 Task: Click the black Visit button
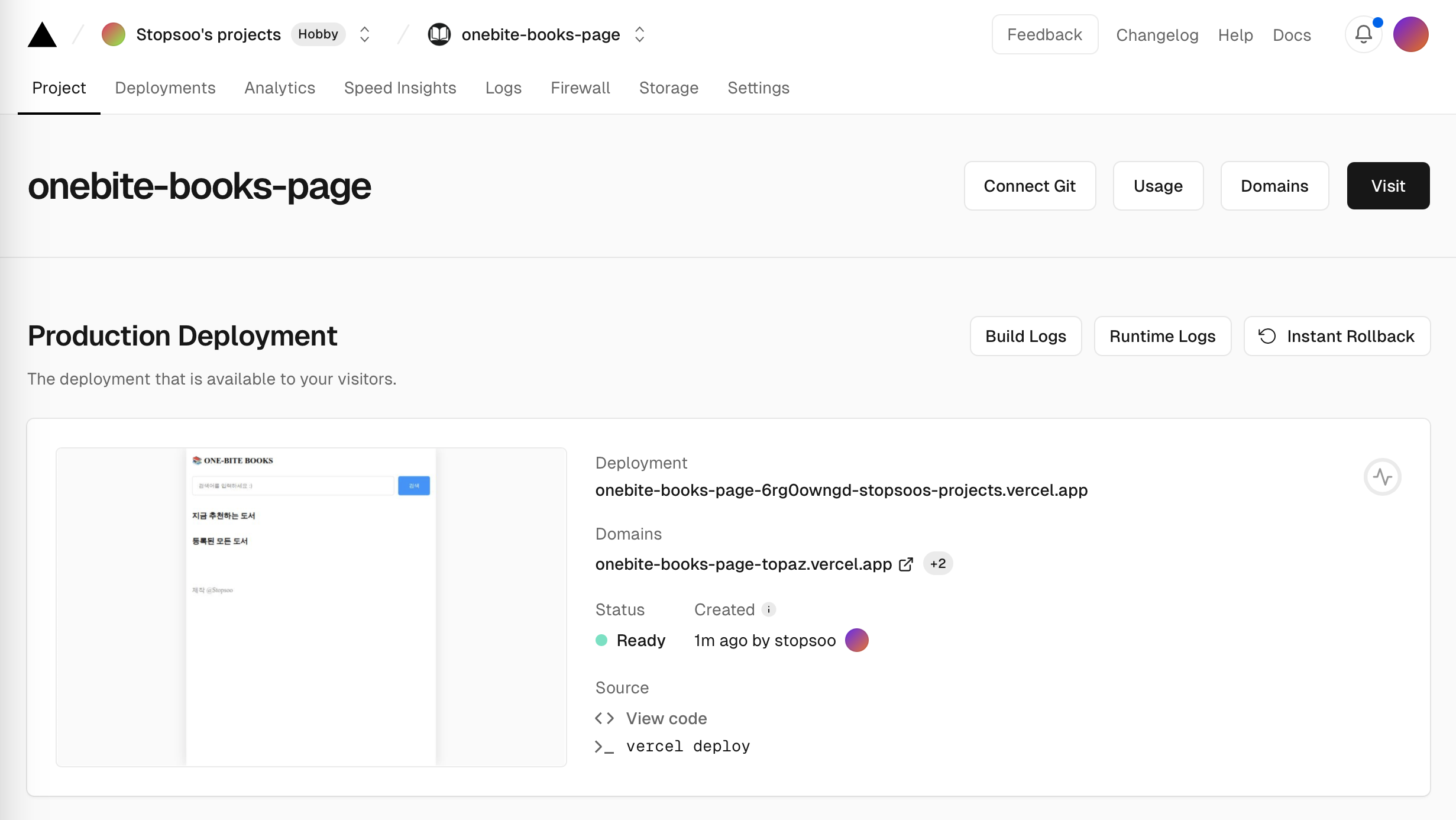[x=1388, y=186]
